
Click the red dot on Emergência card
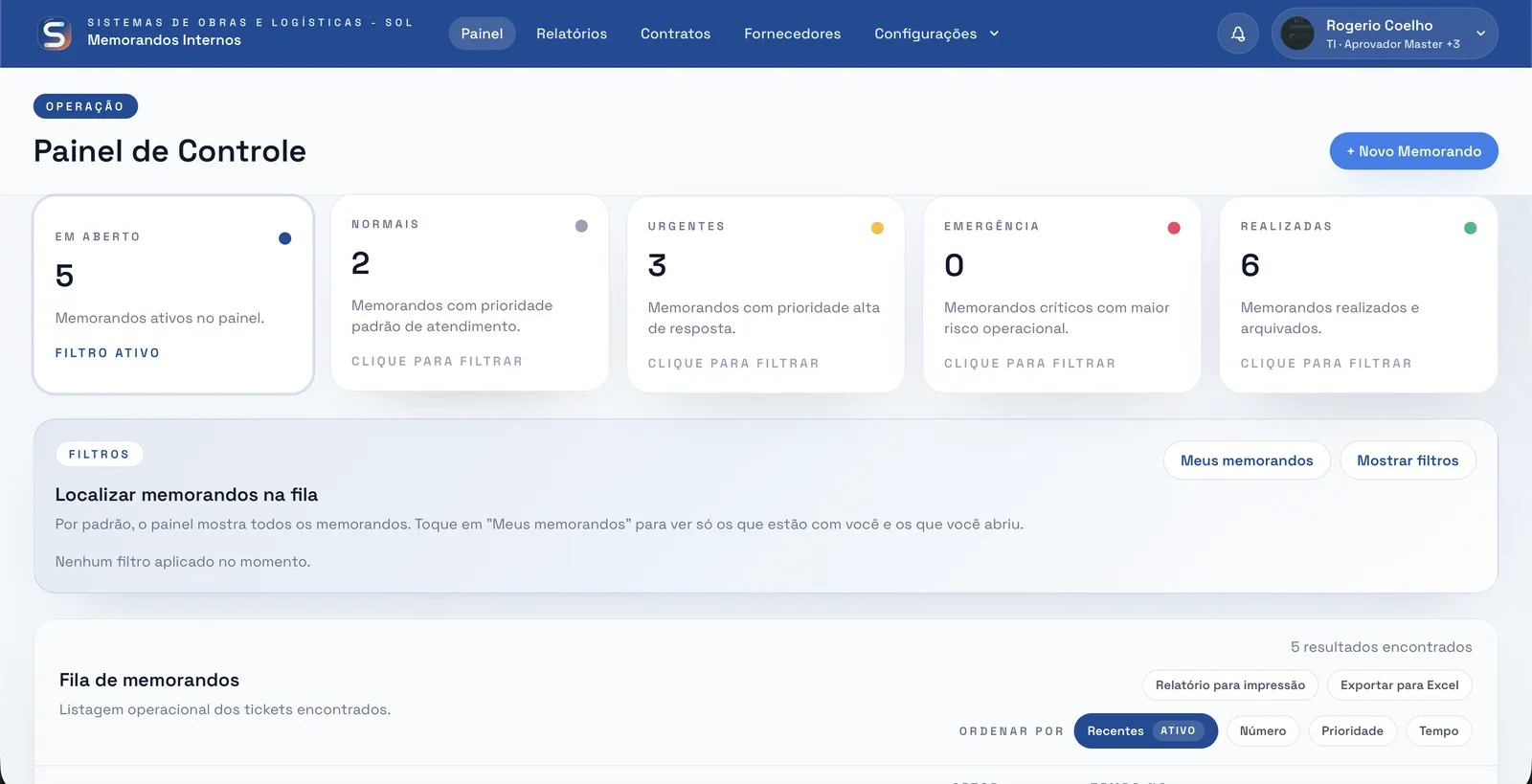[1174, 228]
